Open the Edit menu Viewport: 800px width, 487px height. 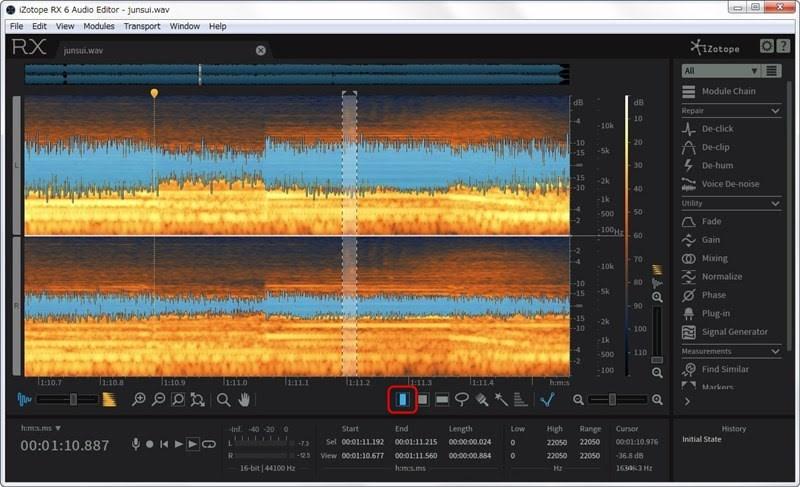pyautogui.click(x=39, y=26)
